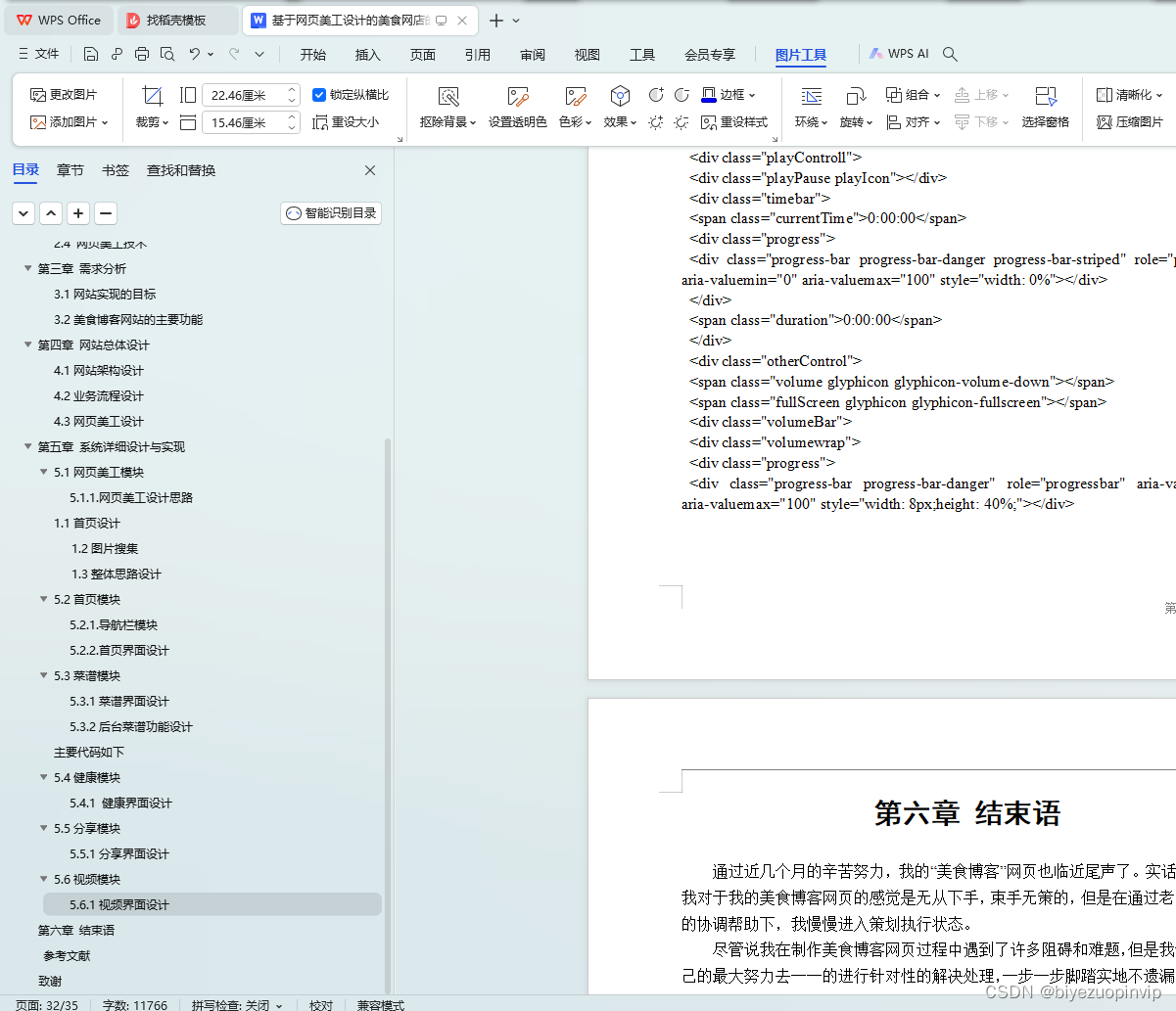Click the WPS AI button
The width and height of the screenshot is (1176, 1011).
point(899,54)
